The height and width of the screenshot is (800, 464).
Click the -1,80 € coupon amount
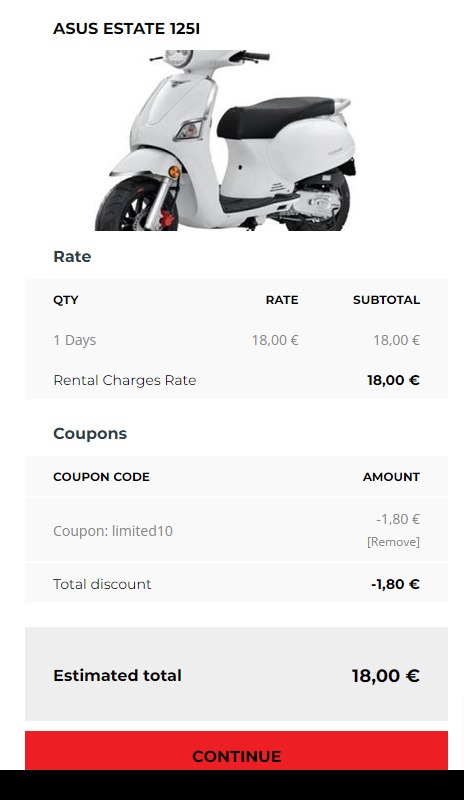click(x=398, y=519)
